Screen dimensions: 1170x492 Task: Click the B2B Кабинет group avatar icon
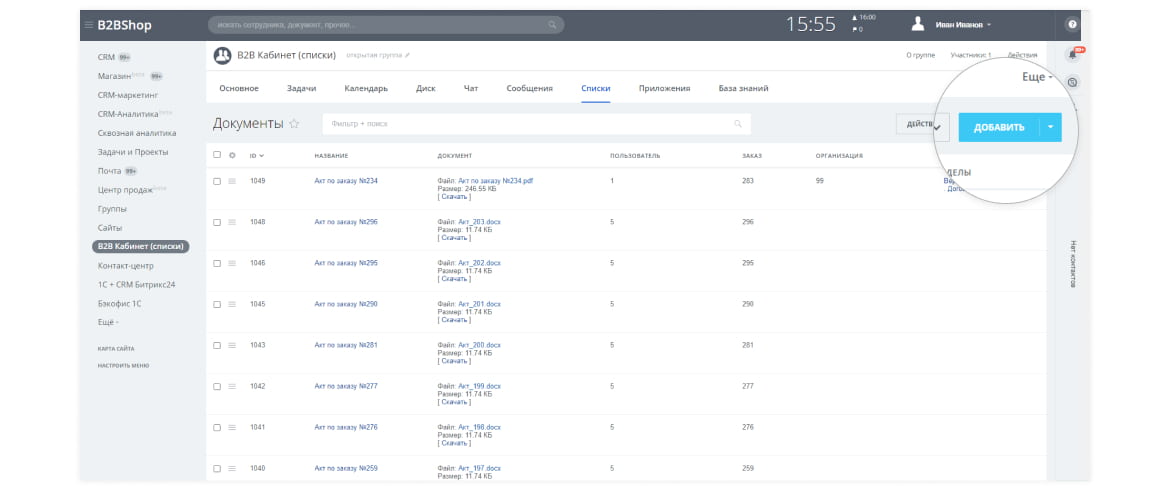222,55
